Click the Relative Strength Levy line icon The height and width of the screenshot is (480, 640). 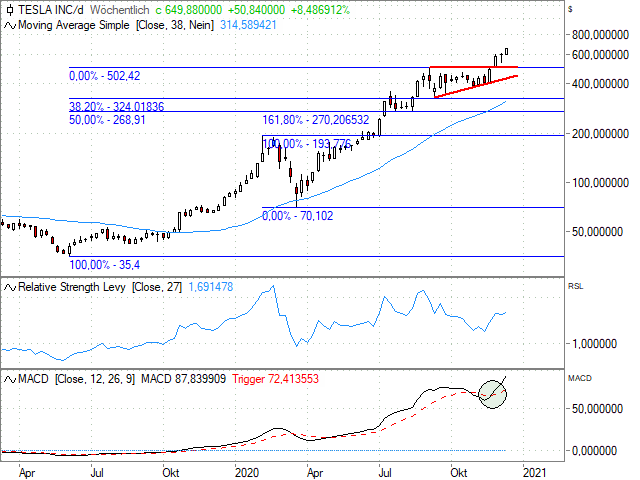tap(10, 287)
